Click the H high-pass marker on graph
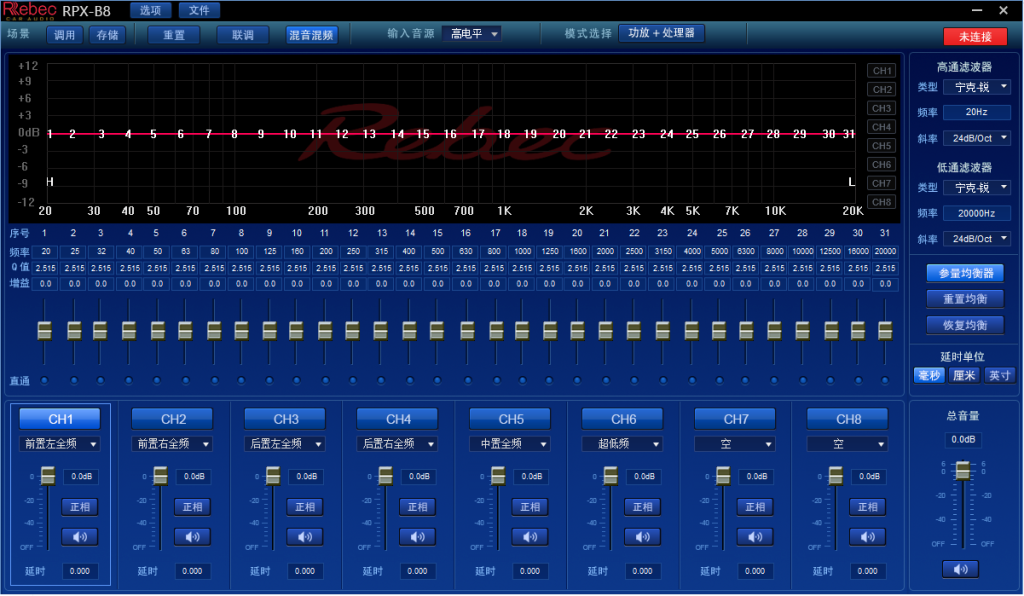 [x=50, y=181]
